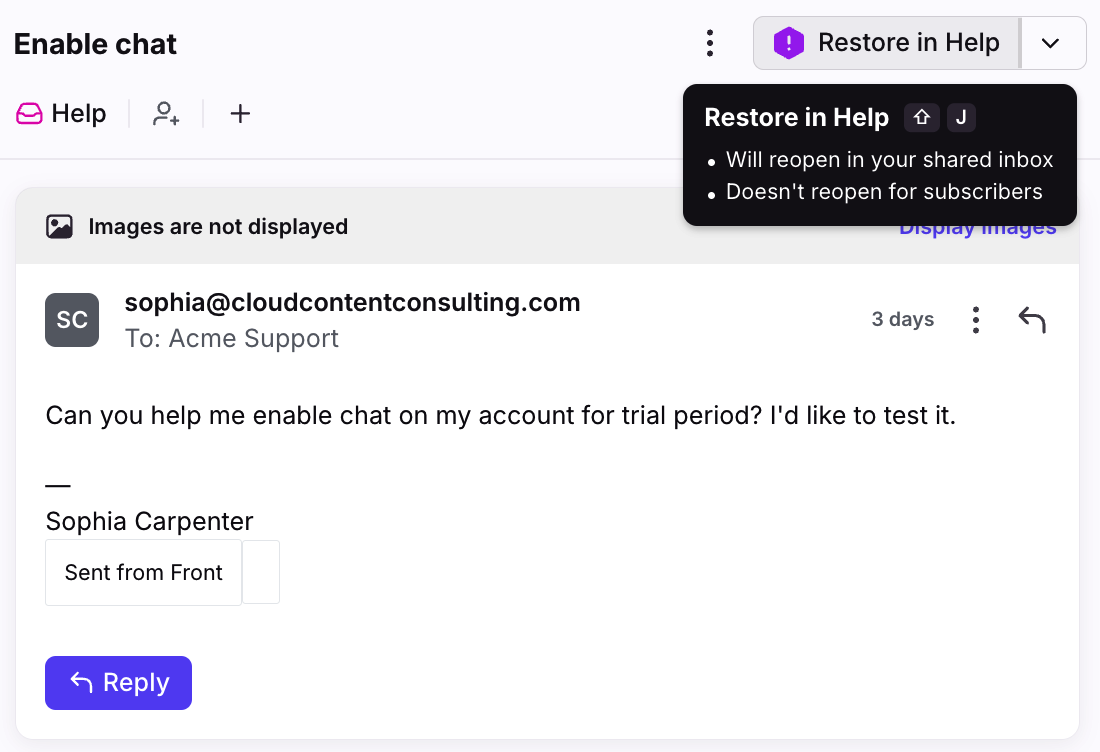Click the images not displayed picture icon
Screen dimensions: 1100x752
60,227
